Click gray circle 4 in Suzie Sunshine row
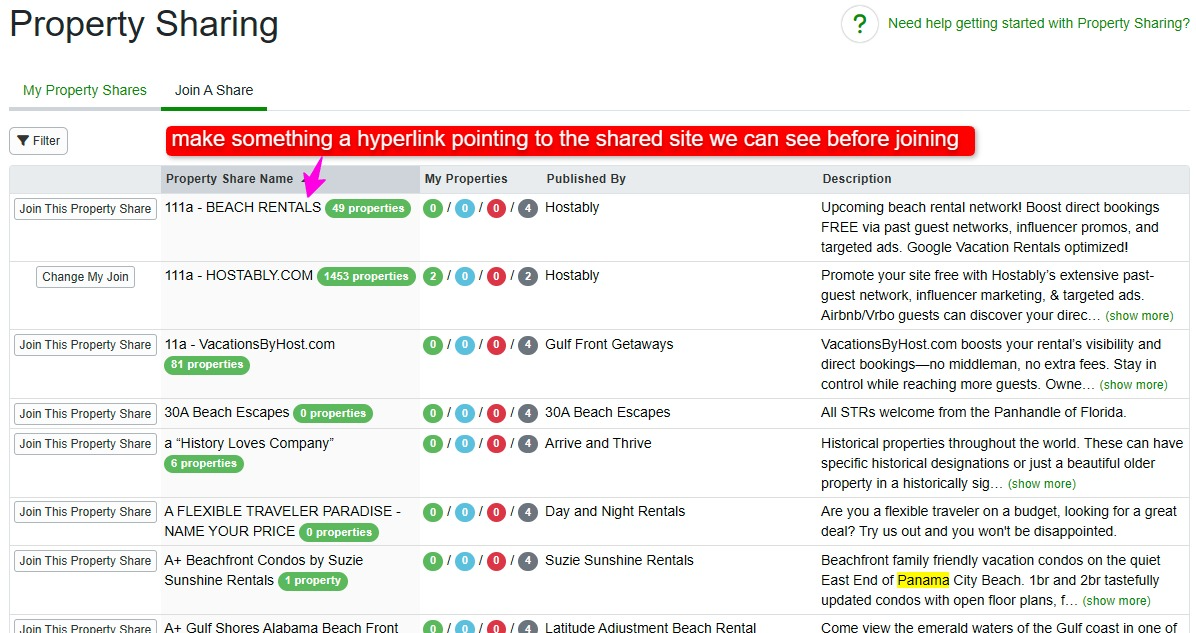Image resolution: width=1196 pixels, height=633 pixels. 528,561
